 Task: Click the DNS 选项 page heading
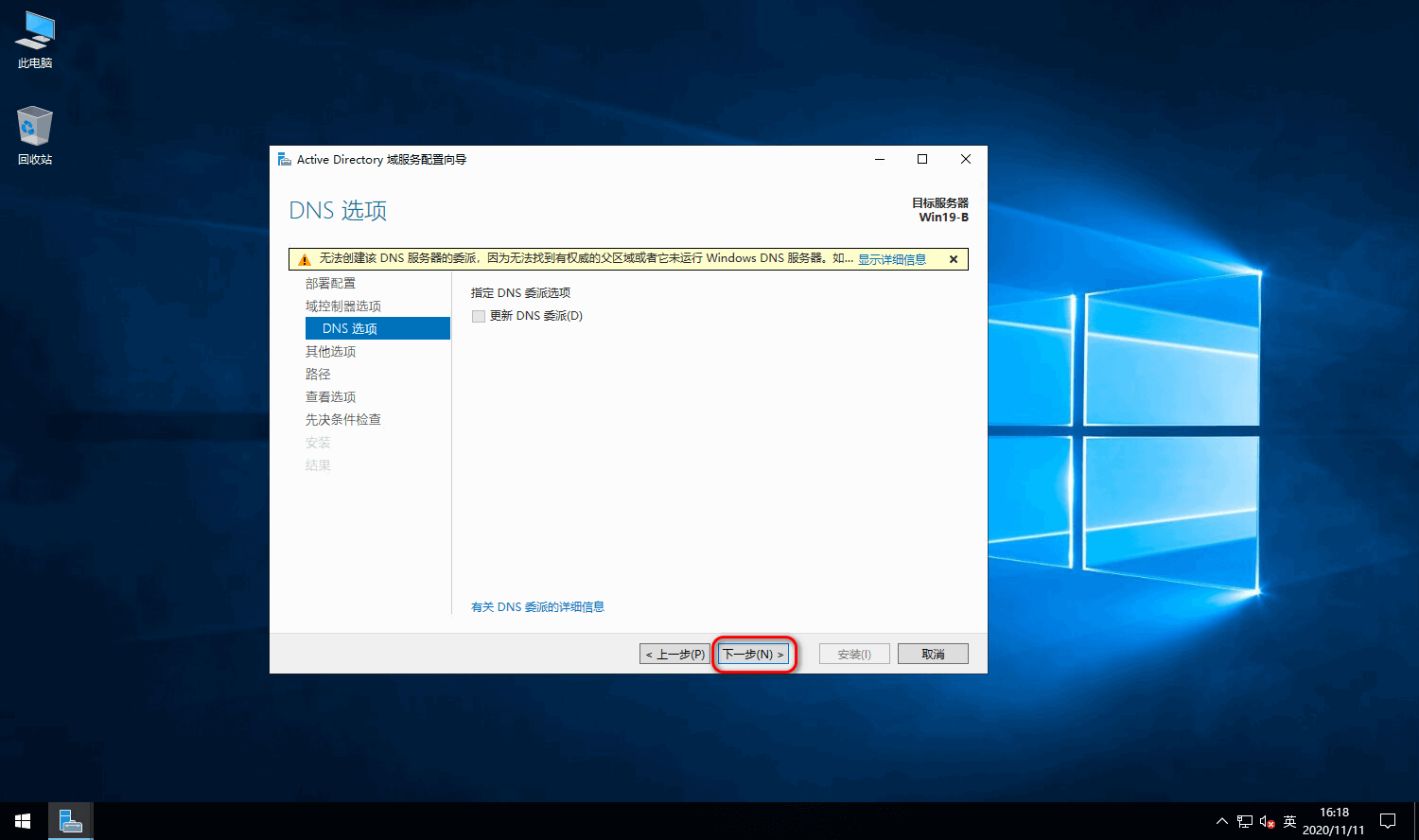[338, 211]
